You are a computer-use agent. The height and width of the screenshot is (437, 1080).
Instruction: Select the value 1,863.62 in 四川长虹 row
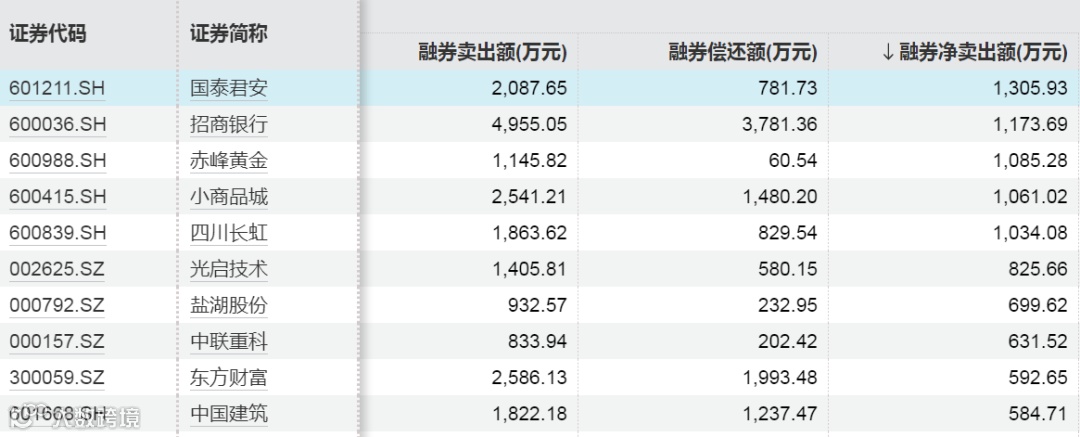(530, 233)
